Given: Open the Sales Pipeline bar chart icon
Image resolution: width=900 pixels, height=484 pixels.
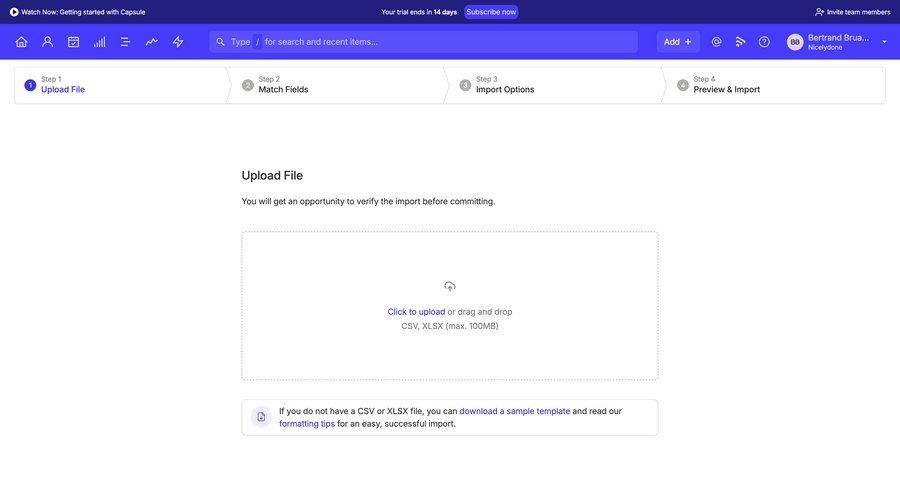Looking at the screenshot, I should [x=99, y=42].
